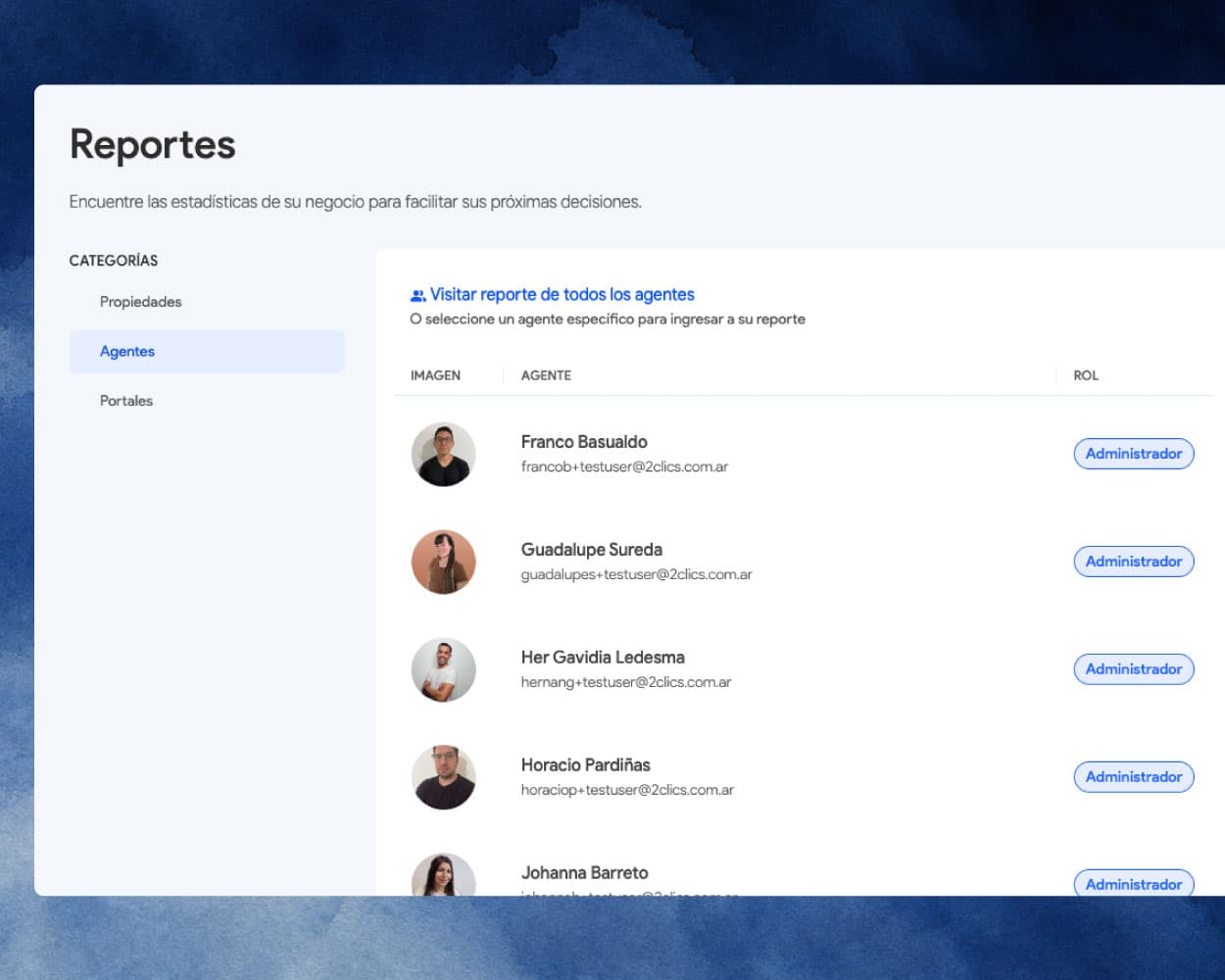Click the O seleccione un agente específico text

[x=608, y=319]
